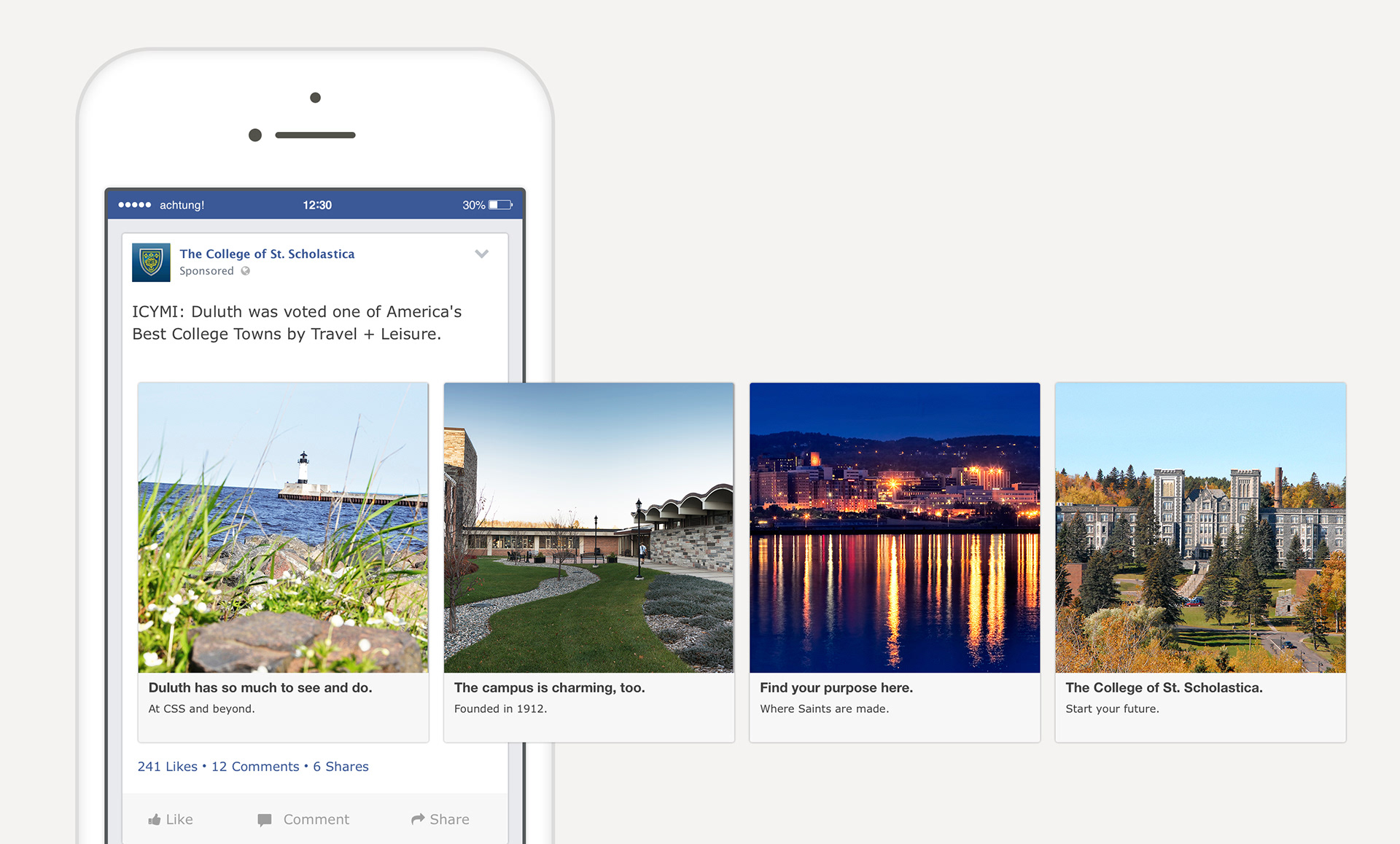Viewport: 1400px width, 844px height.
Task: Click the 12:30 clock in status bar
Action: pyautogui.click(x=317, y=205)
